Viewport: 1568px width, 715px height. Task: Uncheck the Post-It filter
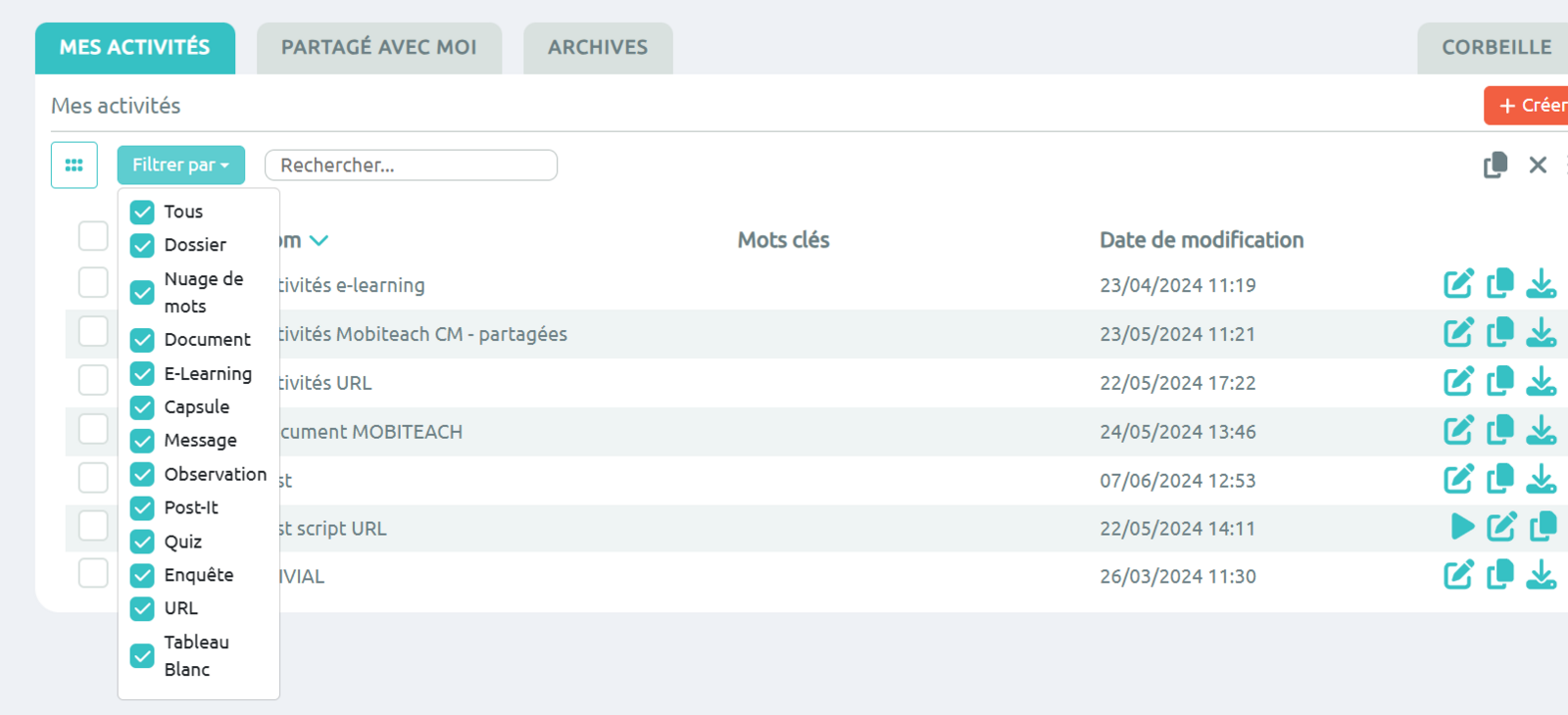(142, 508)
